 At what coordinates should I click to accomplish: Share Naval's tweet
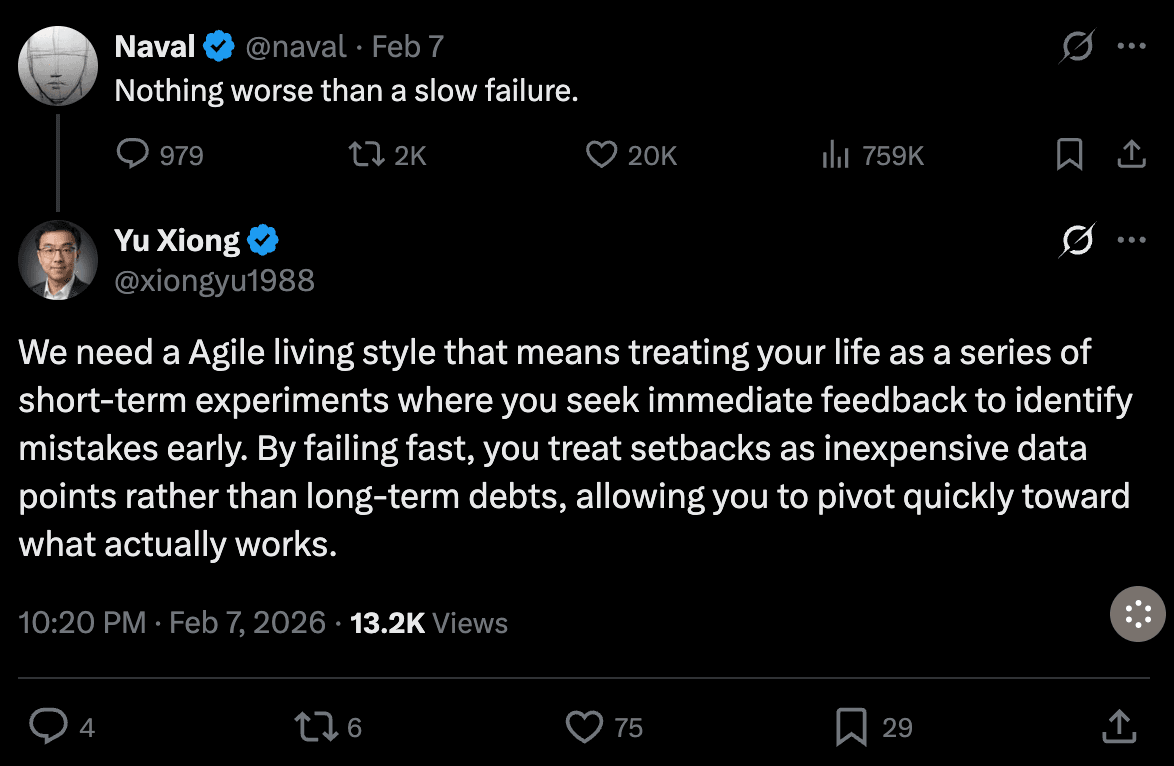pyautogui.click(x=1130, y=155)
